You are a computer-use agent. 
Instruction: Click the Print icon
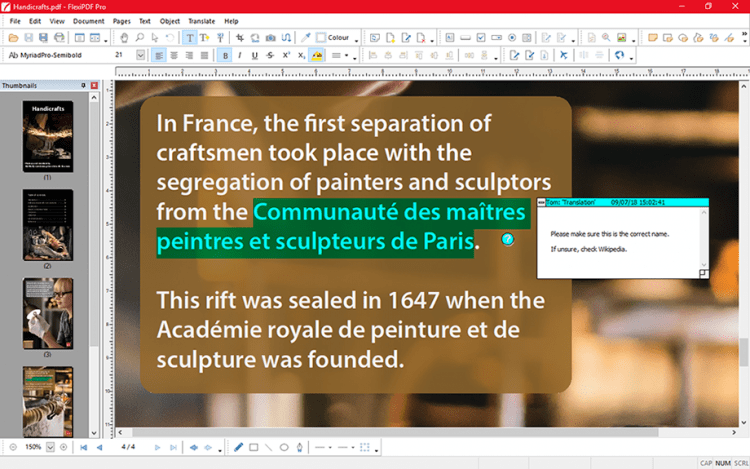click(58, 38)
